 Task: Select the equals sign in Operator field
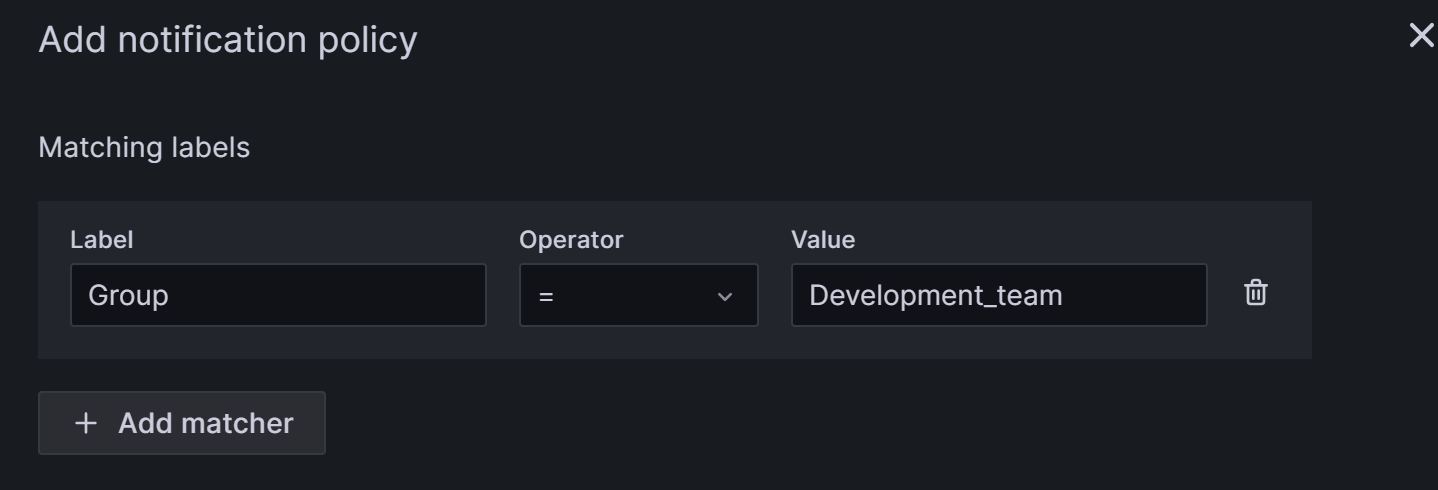click(x=547, y=296)
